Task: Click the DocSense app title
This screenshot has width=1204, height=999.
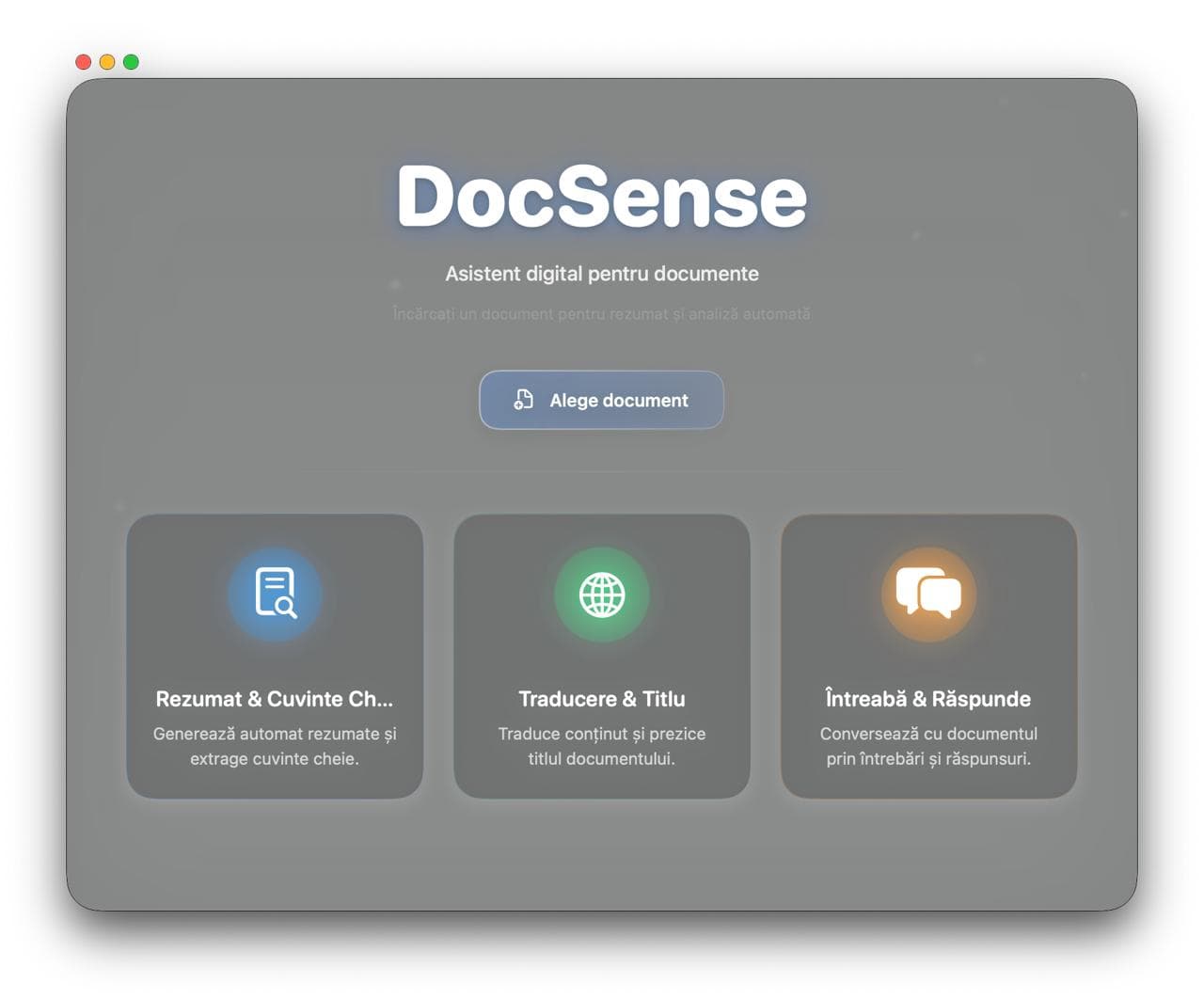Action: point(601,195)
